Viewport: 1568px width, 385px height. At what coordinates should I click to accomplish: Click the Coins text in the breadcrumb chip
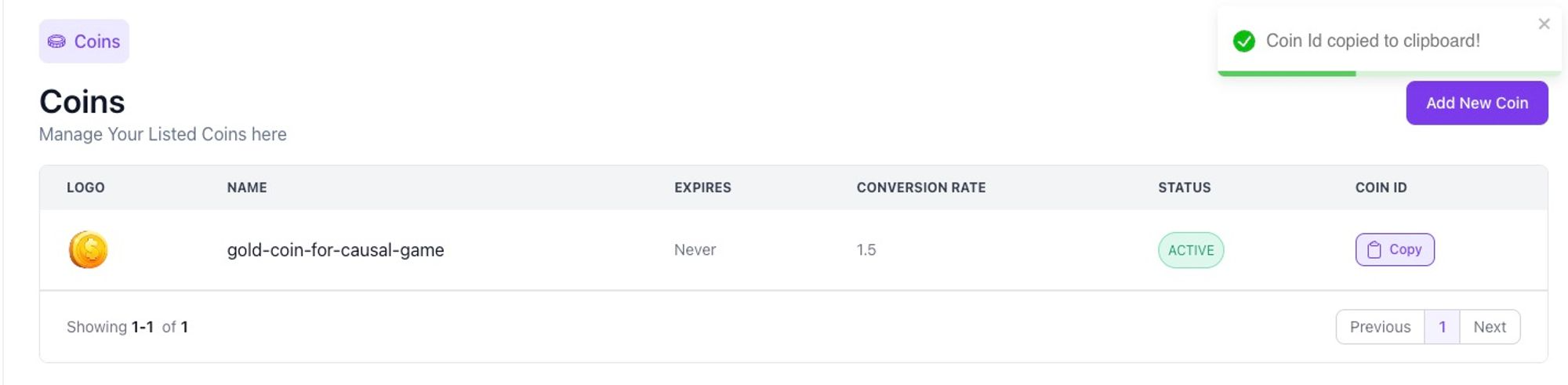tap(97, 42)
